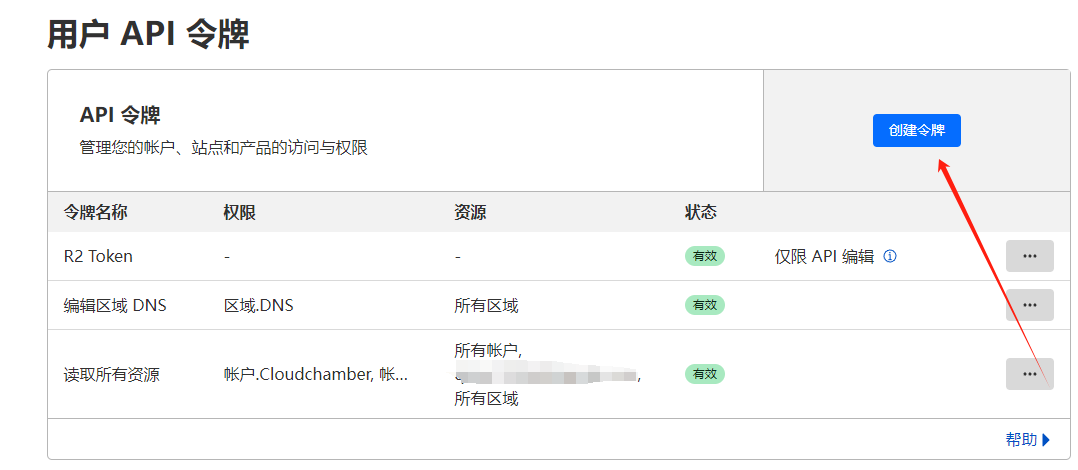This screenshot has height=470, width=1078.
Task: Open the R2 Token row options menu
Action: tap(1029, 256)
